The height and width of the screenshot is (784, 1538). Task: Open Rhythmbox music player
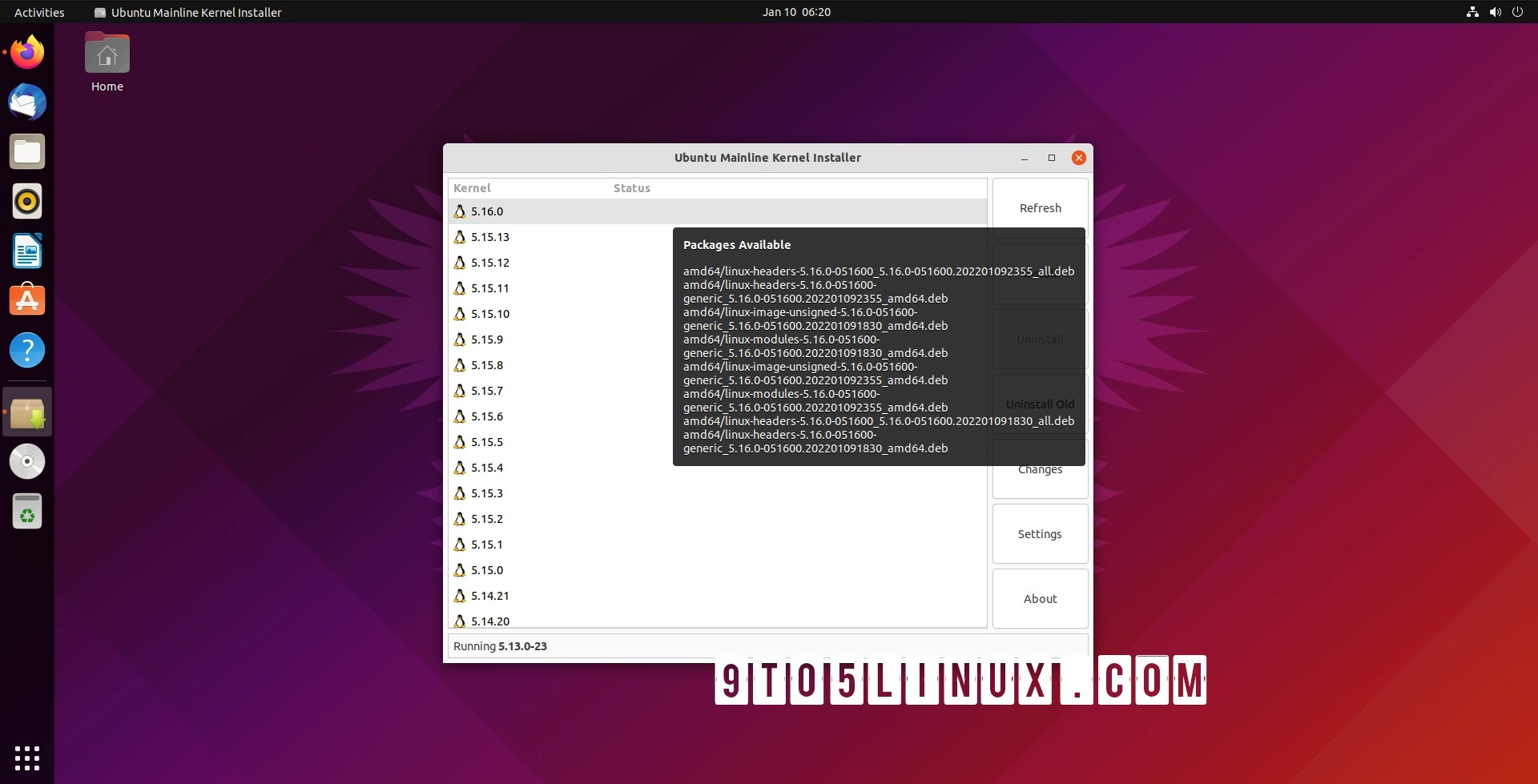coord(27,201)
